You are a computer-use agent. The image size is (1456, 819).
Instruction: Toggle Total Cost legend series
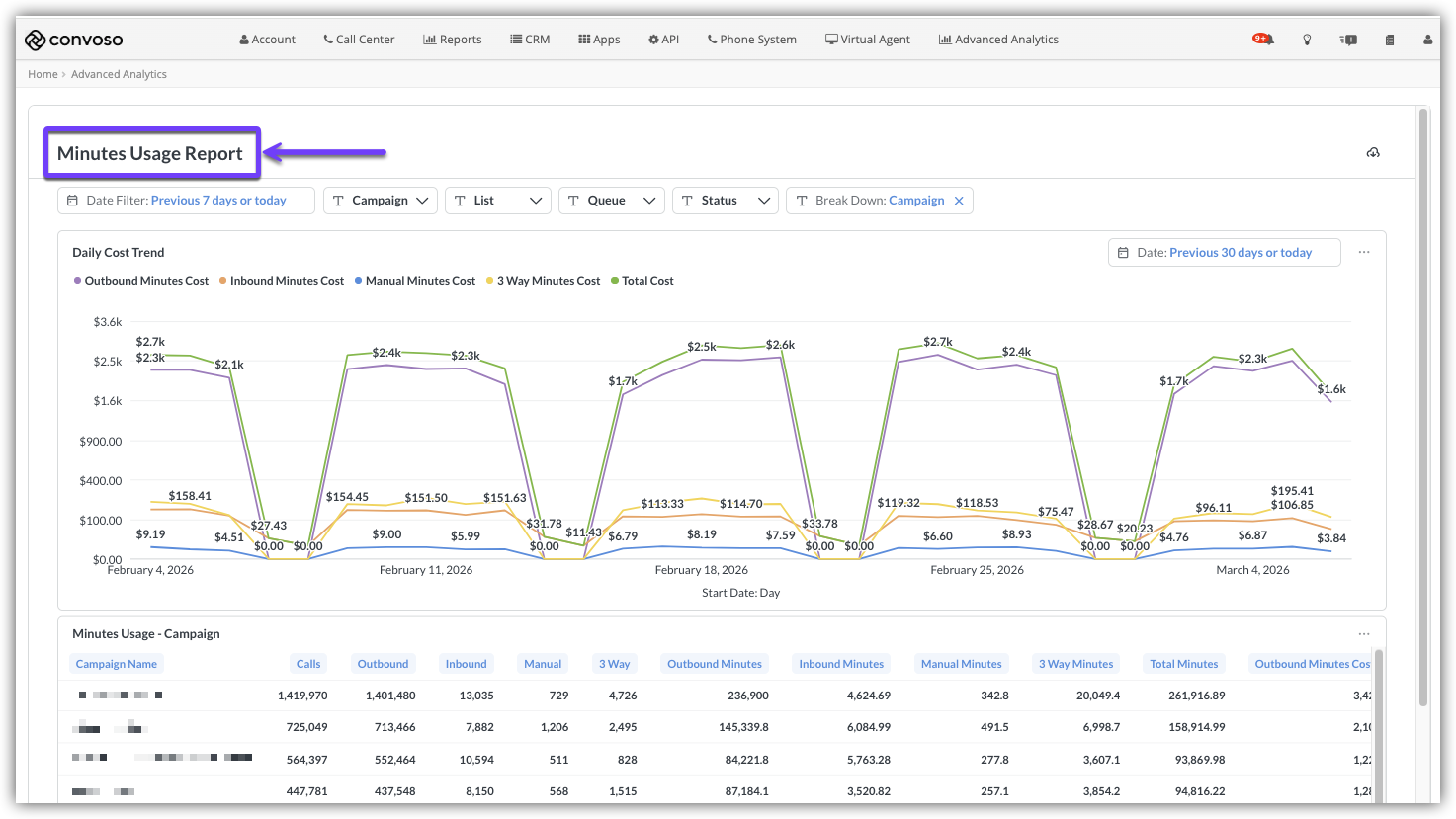(642, 281)
